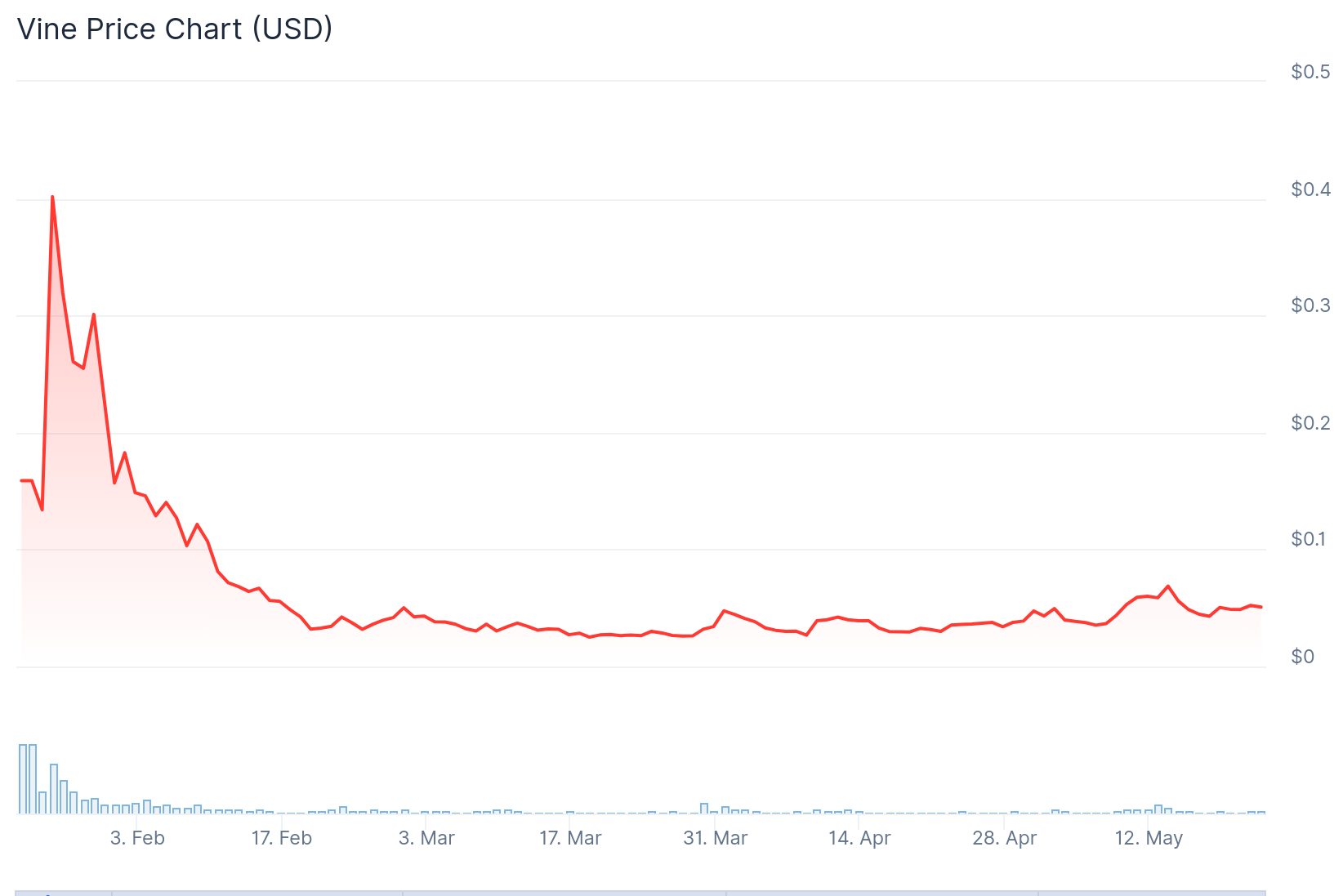
Task: Select the 28. Apr date label
Action: click(x=1004, y=838)
